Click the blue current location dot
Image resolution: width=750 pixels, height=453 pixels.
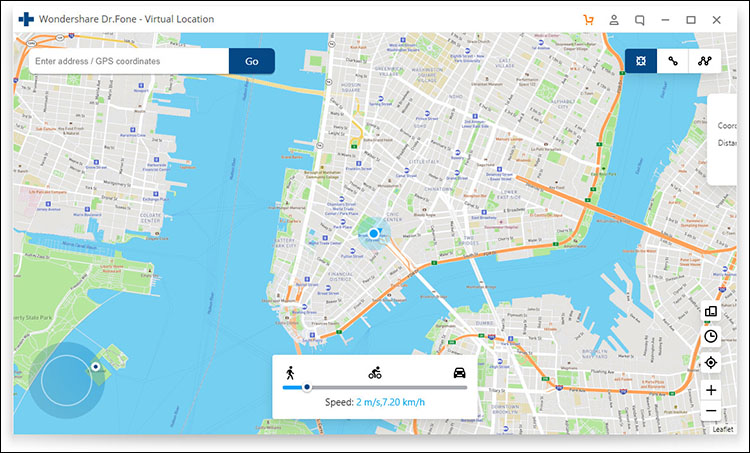point(374,233)
